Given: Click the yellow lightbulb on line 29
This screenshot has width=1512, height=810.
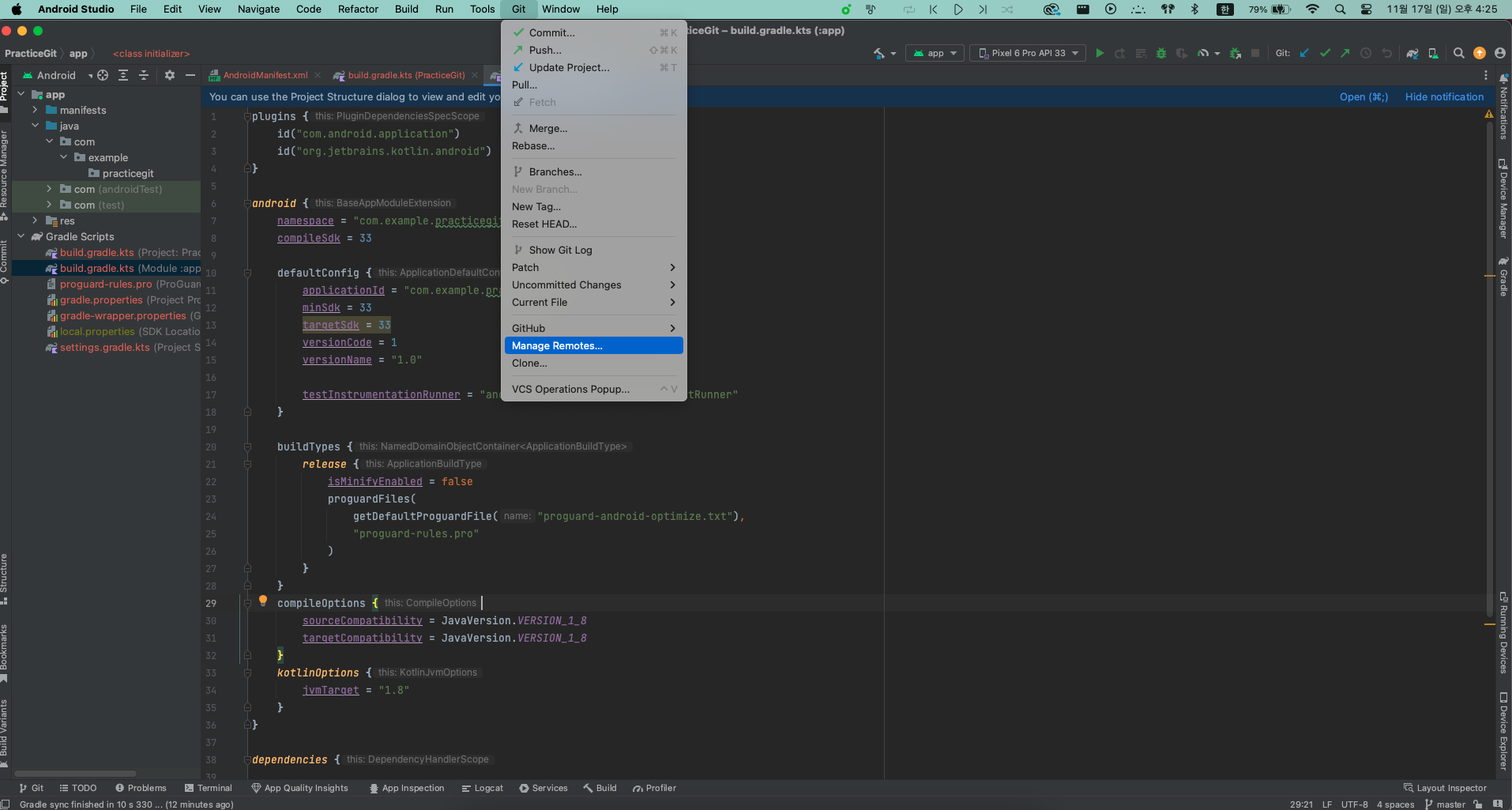Looking at the screenshot, I should (263, 601).
